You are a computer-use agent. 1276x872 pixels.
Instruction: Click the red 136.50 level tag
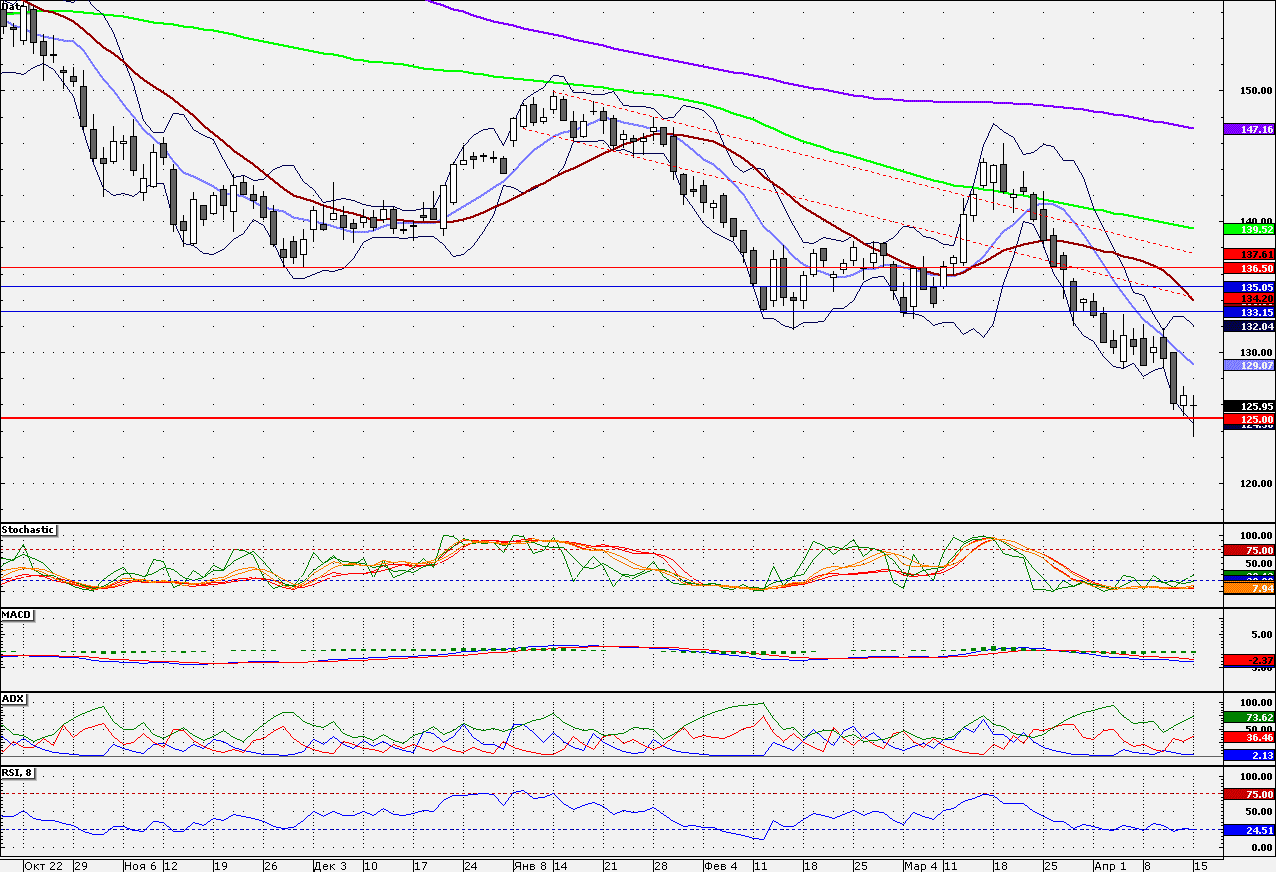click(1249, 268)
